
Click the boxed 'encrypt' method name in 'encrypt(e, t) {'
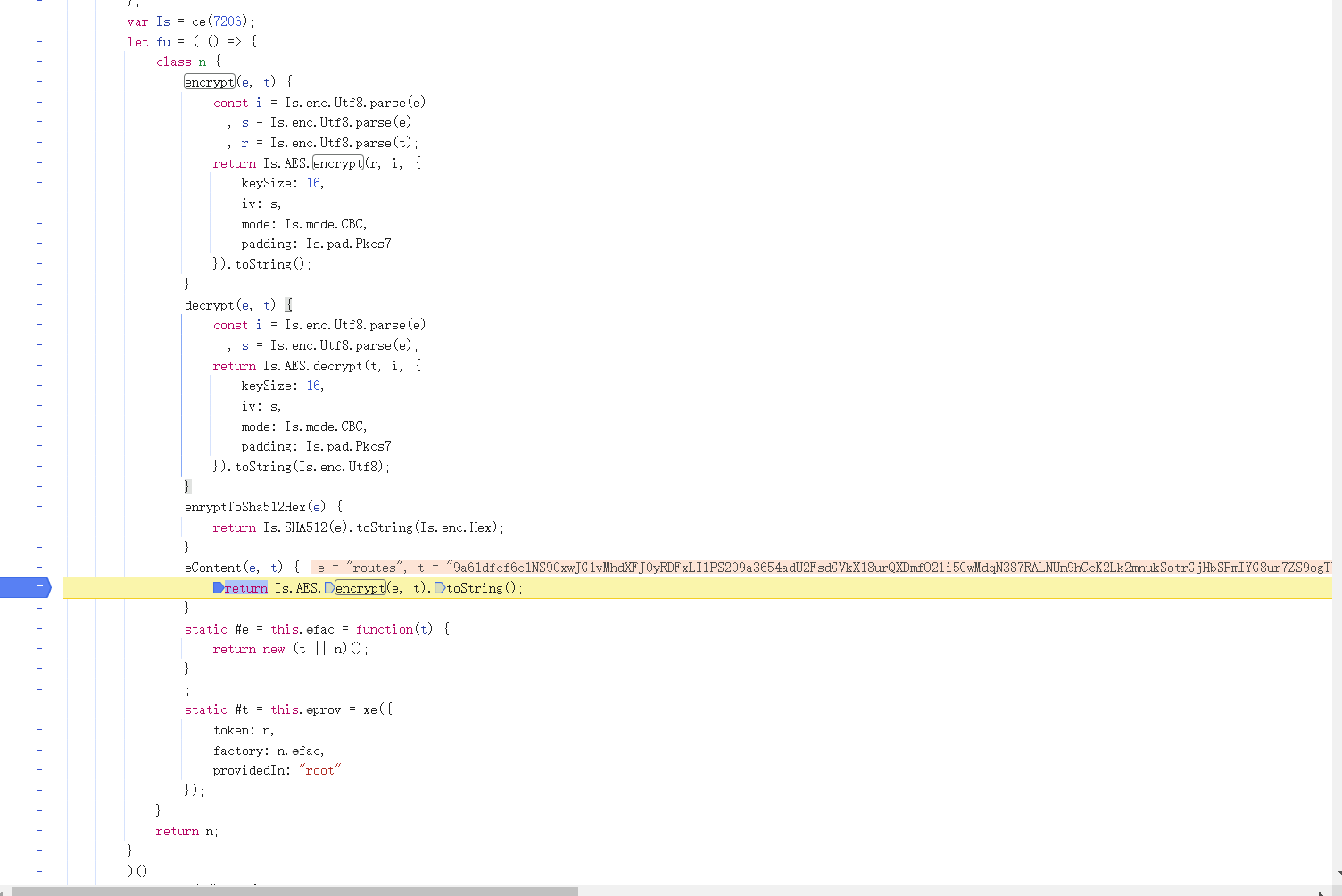coord(210,82)
